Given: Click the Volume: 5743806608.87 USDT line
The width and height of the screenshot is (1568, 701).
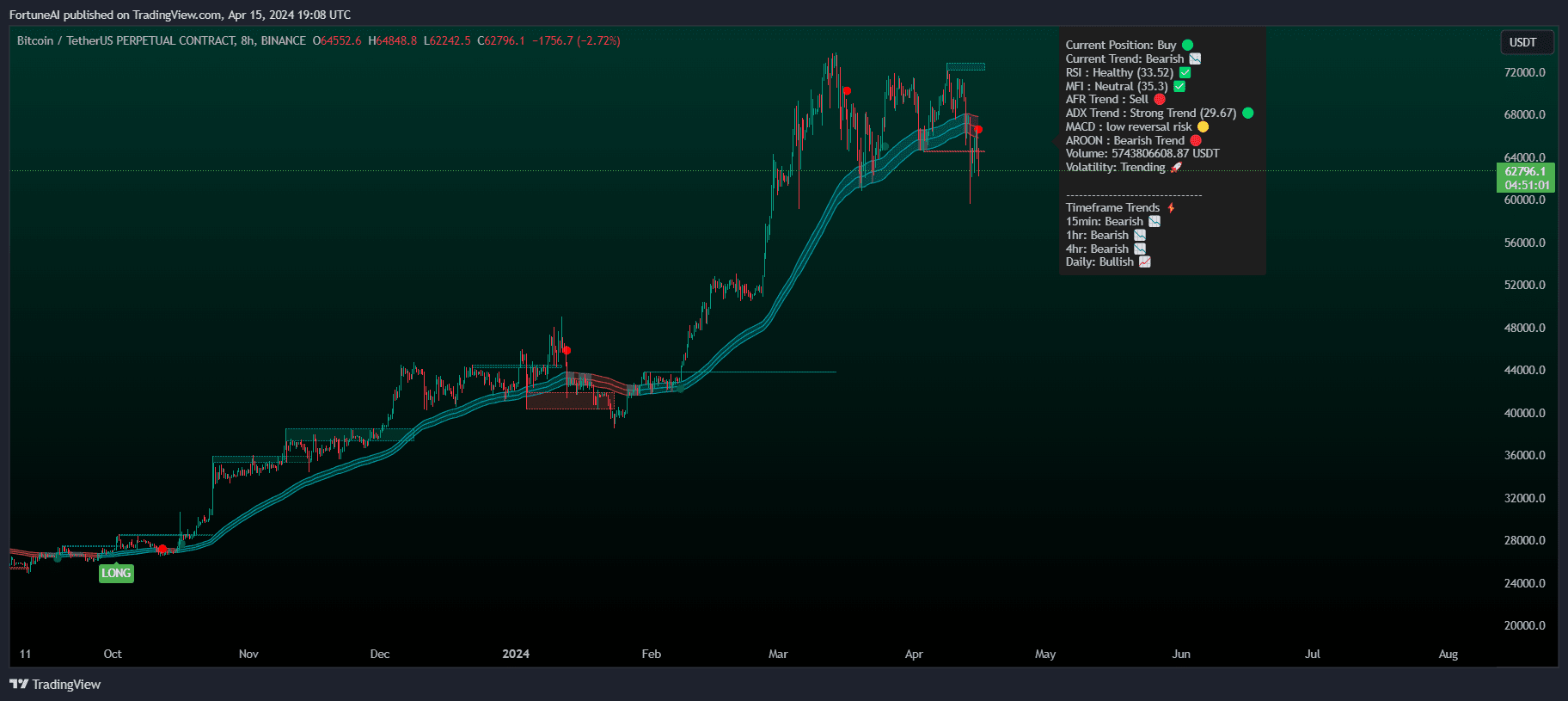Looking at the screenshot, I should [x=1142, y=153].
